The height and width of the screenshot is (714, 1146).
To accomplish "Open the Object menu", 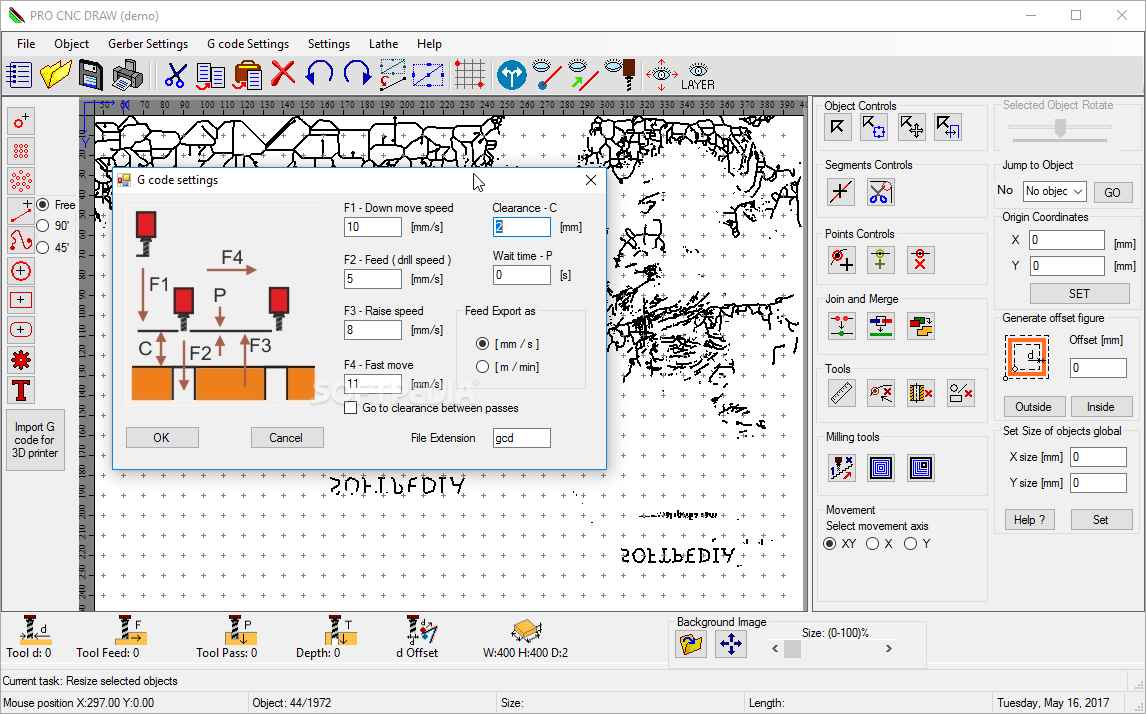I will pyautogui.click(x=72, y=44).
